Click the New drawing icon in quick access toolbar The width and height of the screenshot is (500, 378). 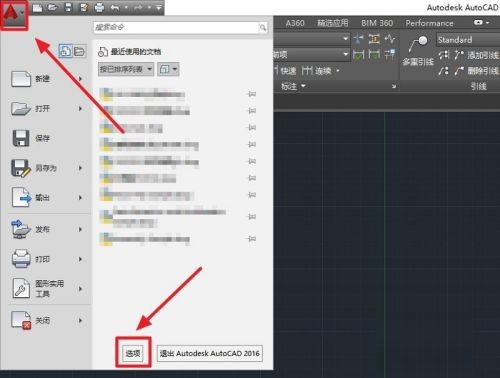tap(37, 7)
